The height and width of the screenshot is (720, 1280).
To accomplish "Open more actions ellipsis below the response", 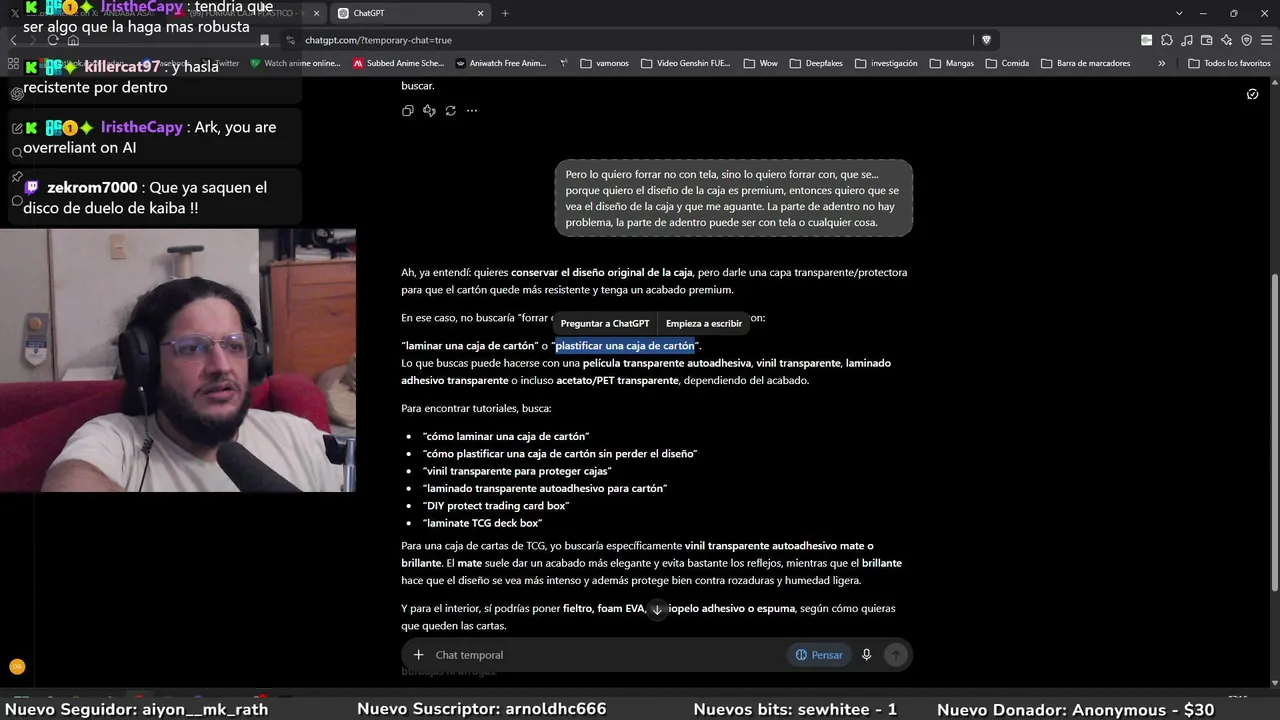I will coord(472,111).
